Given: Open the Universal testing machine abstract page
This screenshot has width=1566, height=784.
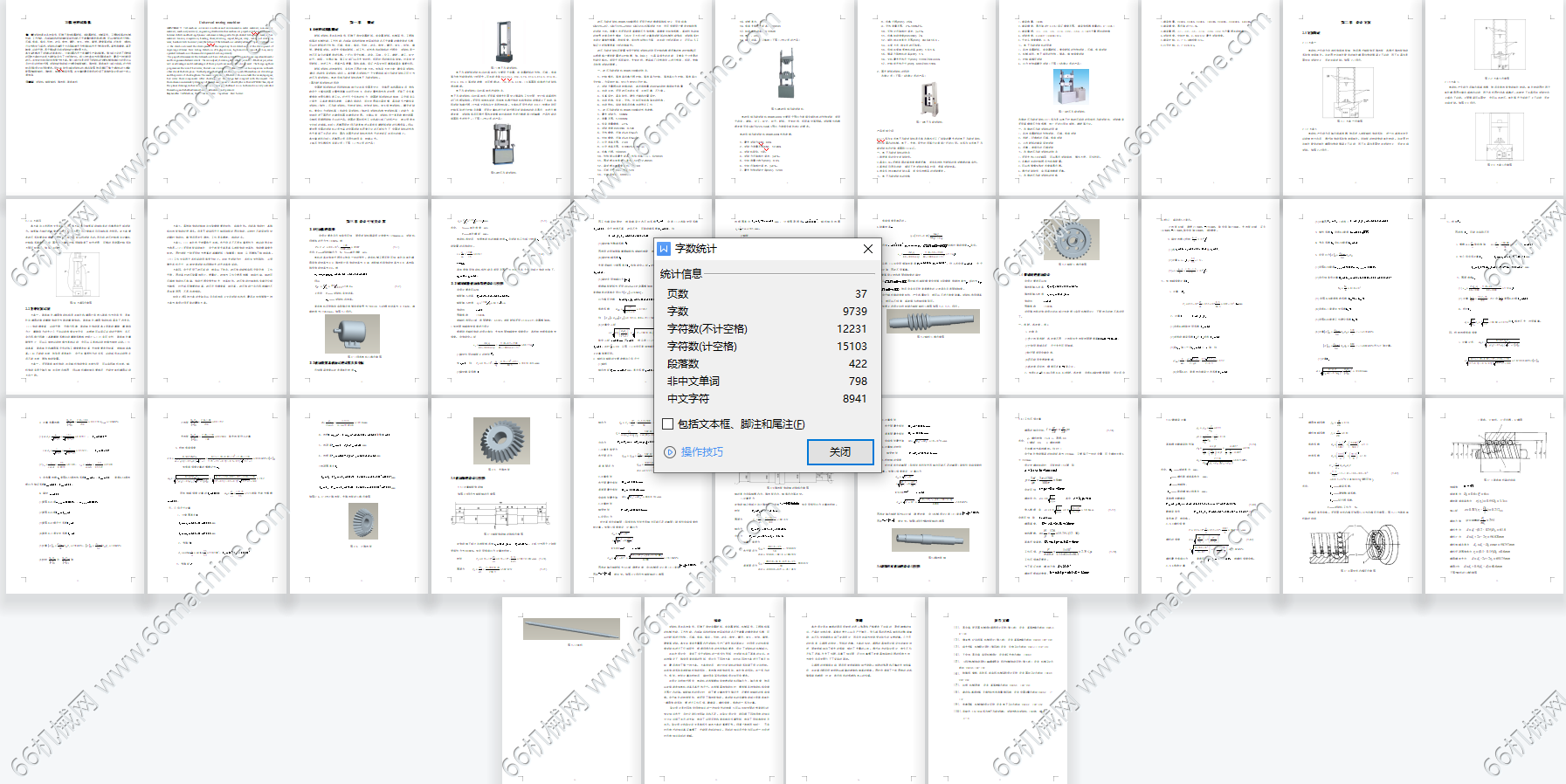Looking at the screenshot, I should [x=217, y=98].
